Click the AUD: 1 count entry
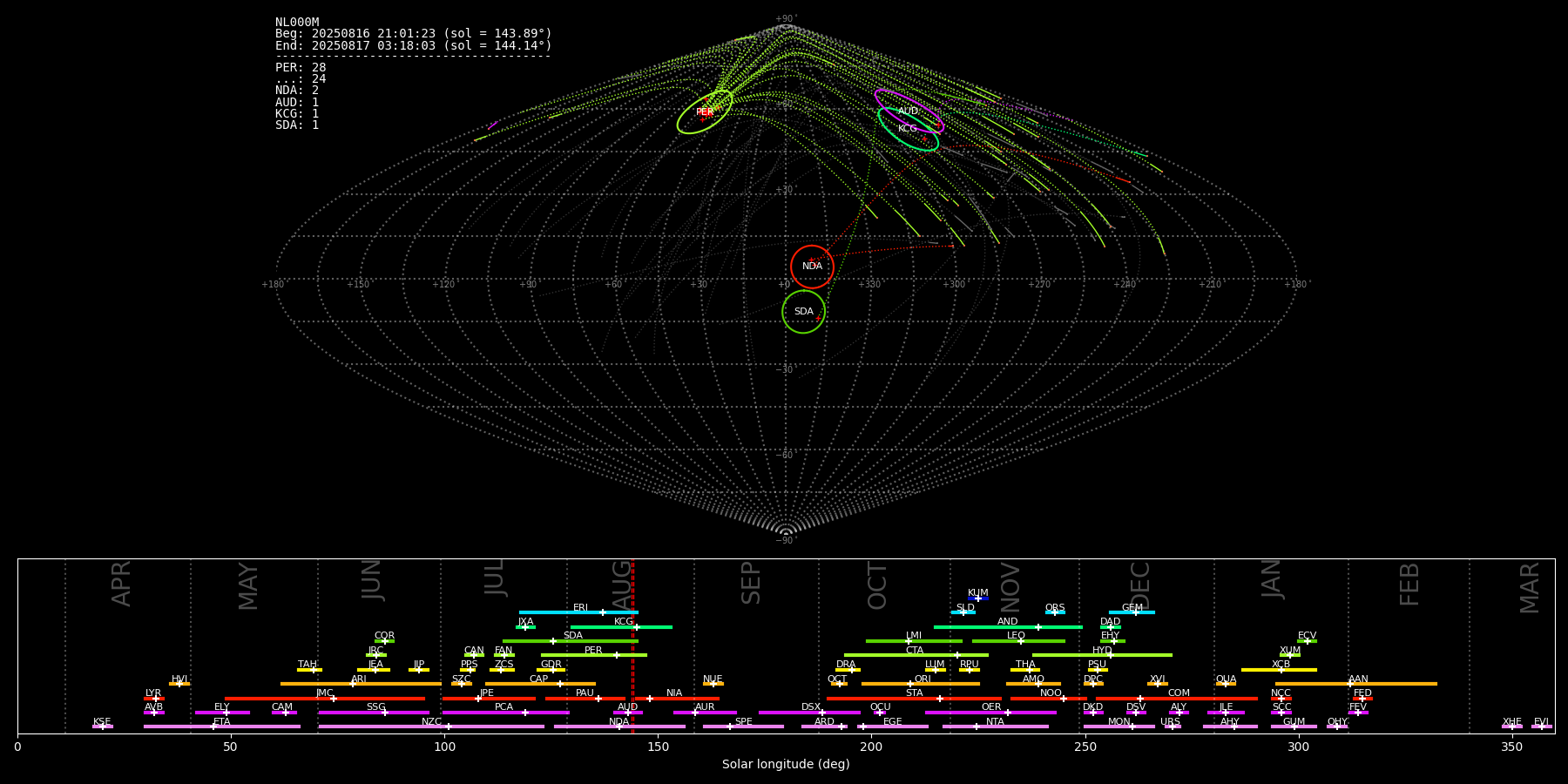Screen dimensions: 1568x784 pos(297,102)
